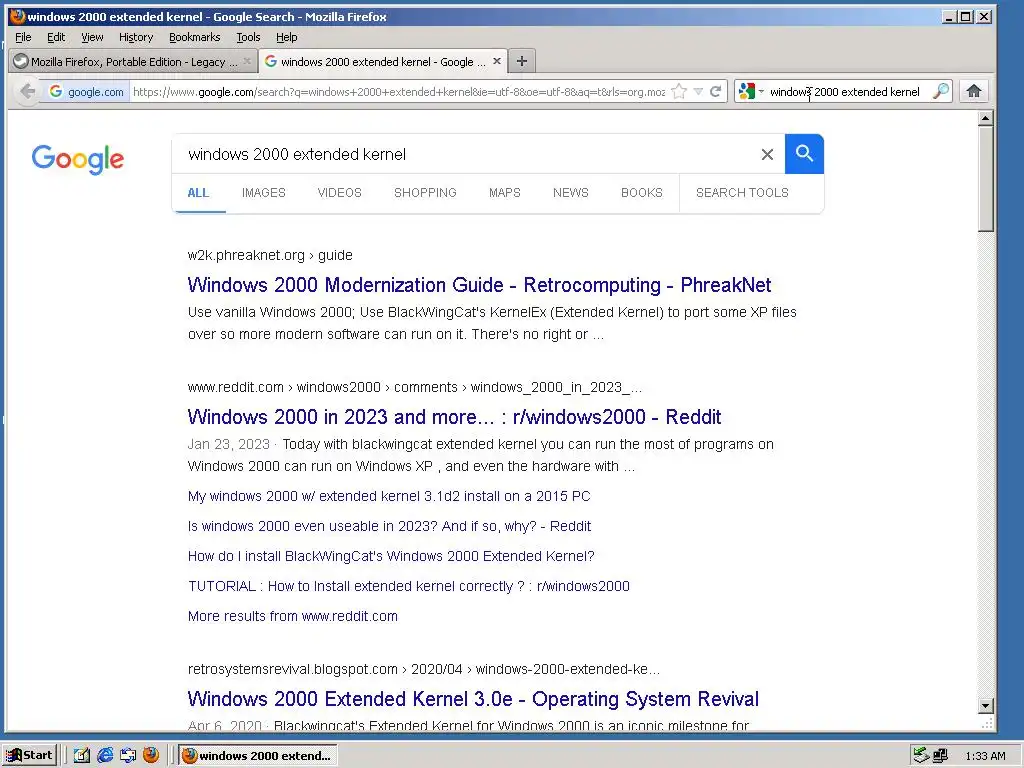The height and width of the screenshot is (768, 1024).
Task: Open the search engine selector dropdown
Action: tap(750, 91)
